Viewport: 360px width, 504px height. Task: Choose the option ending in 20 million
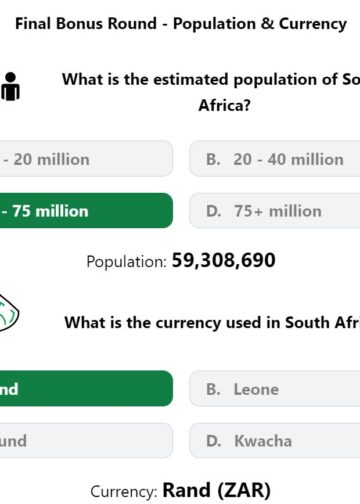86,159
